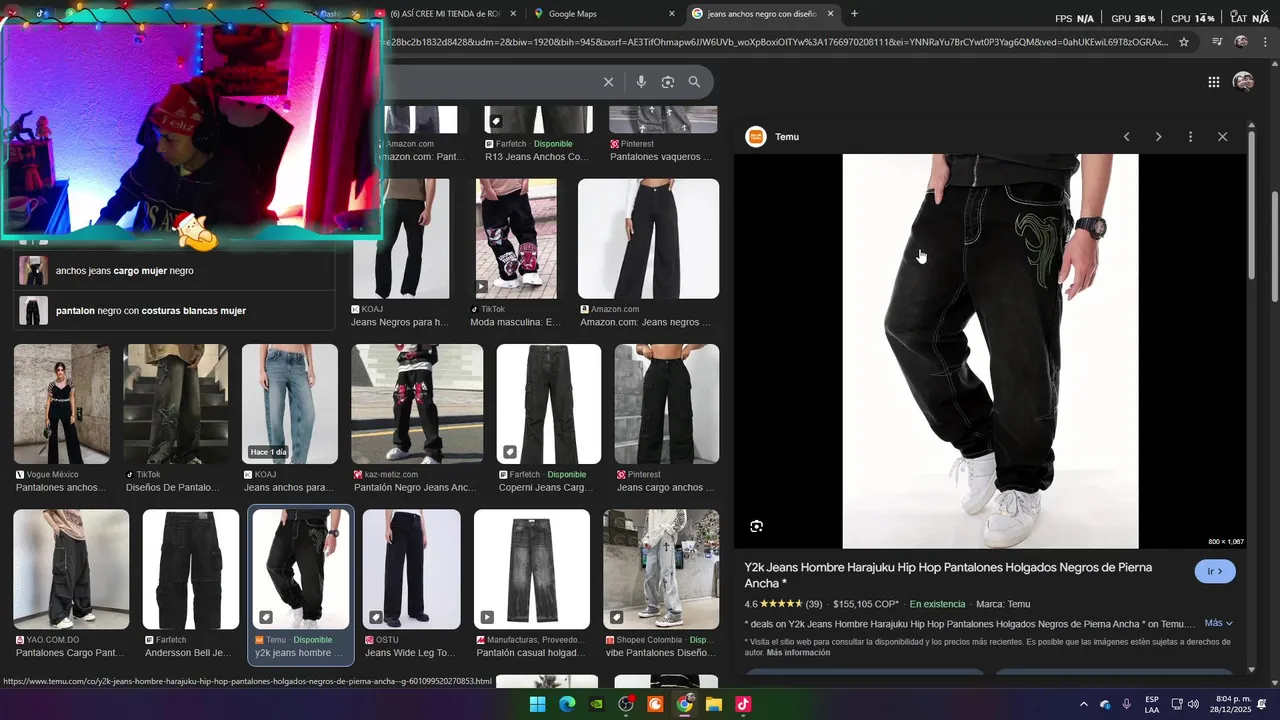This screenshot has height=720, width=1280.
Task: Open the Pinterest Jeans cargo anchos result
Action: (667, 419)
